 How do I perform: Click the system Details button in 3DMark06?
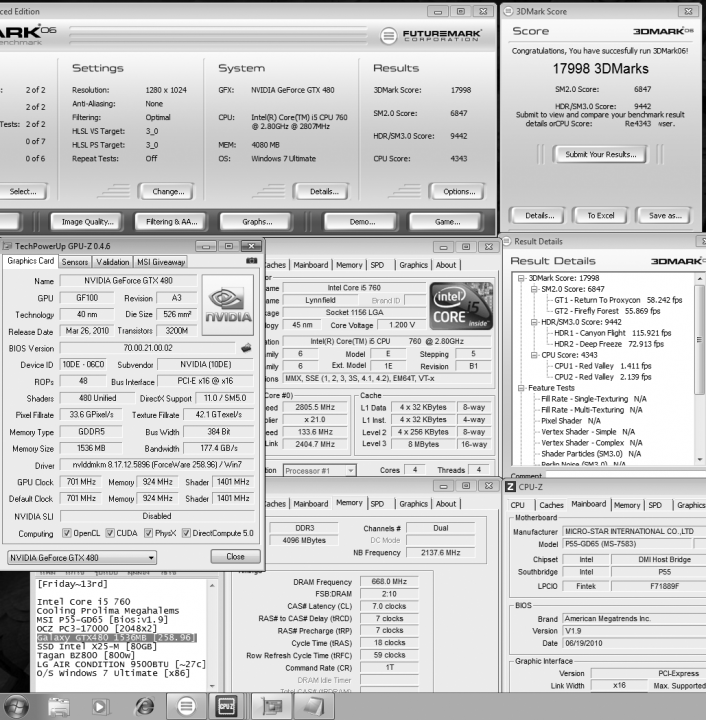click(324, 191)
